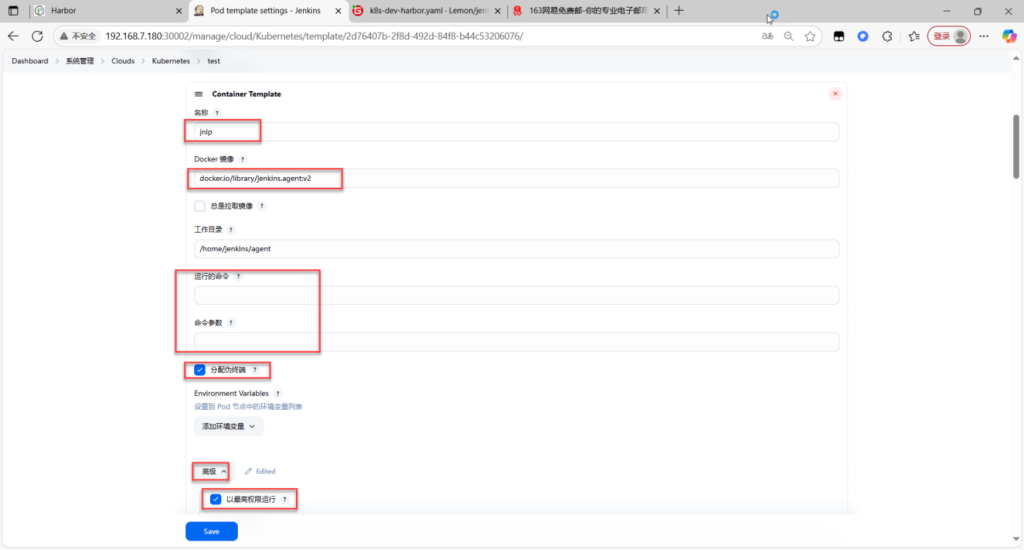This screenshot has height=550, width=1024.
Task: Save the pod template settings
Action: (x=211, y=531)
